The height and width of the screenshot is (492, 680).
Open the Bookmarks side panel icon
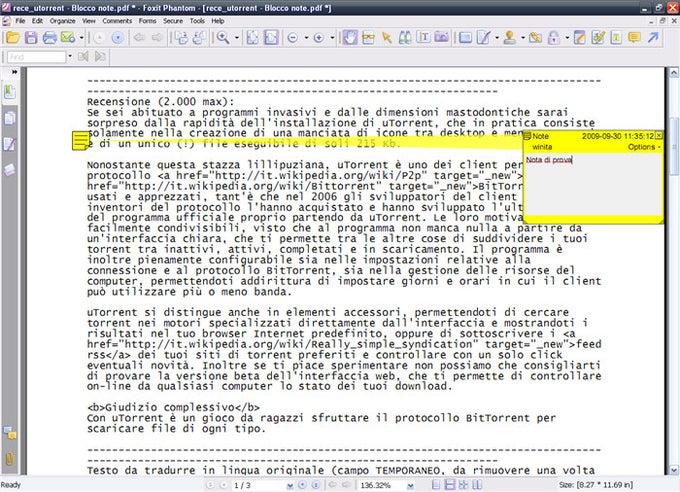tap(10, 92)
